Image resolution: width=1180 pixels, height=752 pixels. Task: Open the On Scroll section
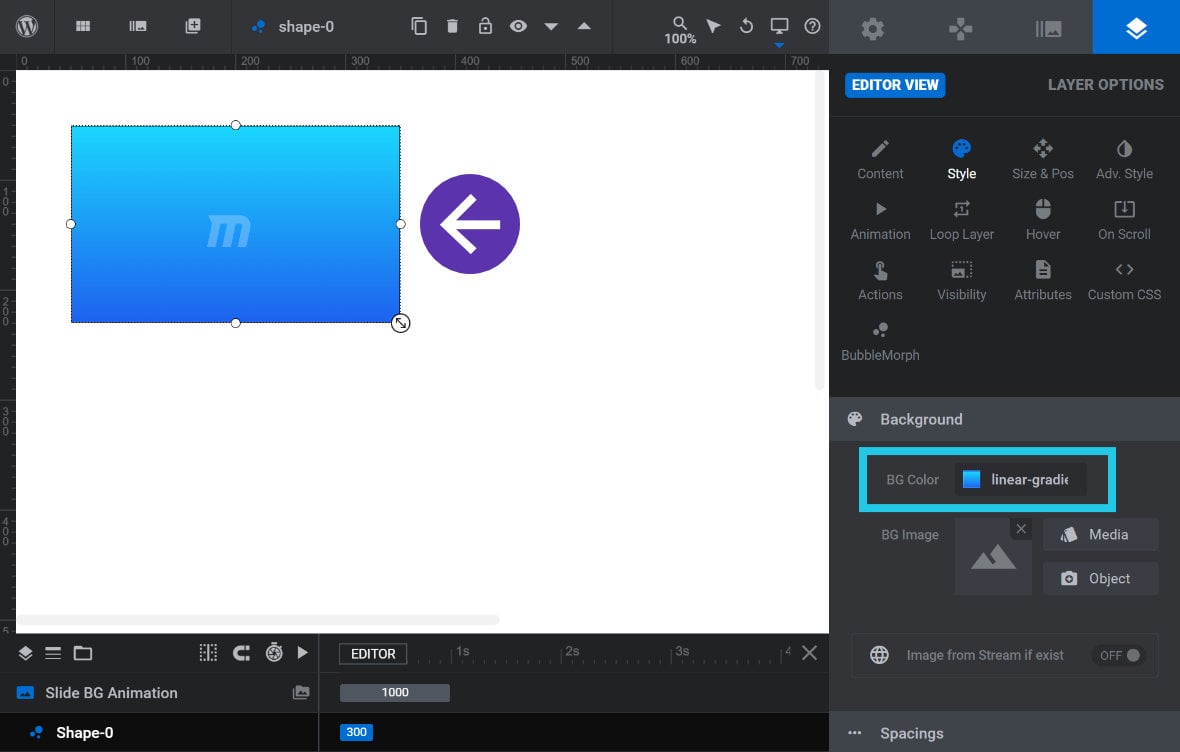[x=1124, y=221]
